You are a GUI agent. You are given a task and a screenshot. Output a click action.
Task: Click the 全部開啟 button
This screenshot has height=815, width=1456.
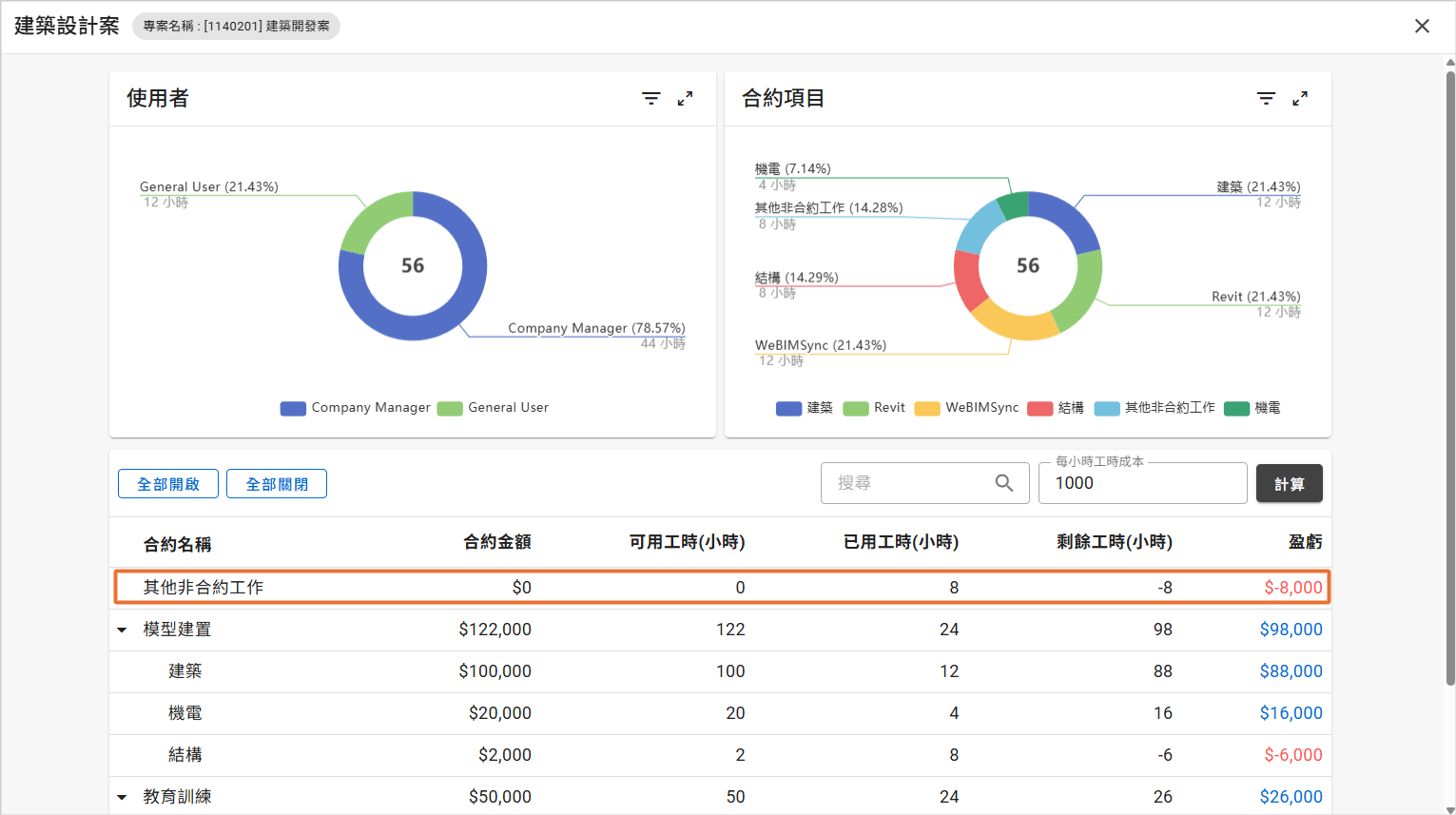point(168,484)
